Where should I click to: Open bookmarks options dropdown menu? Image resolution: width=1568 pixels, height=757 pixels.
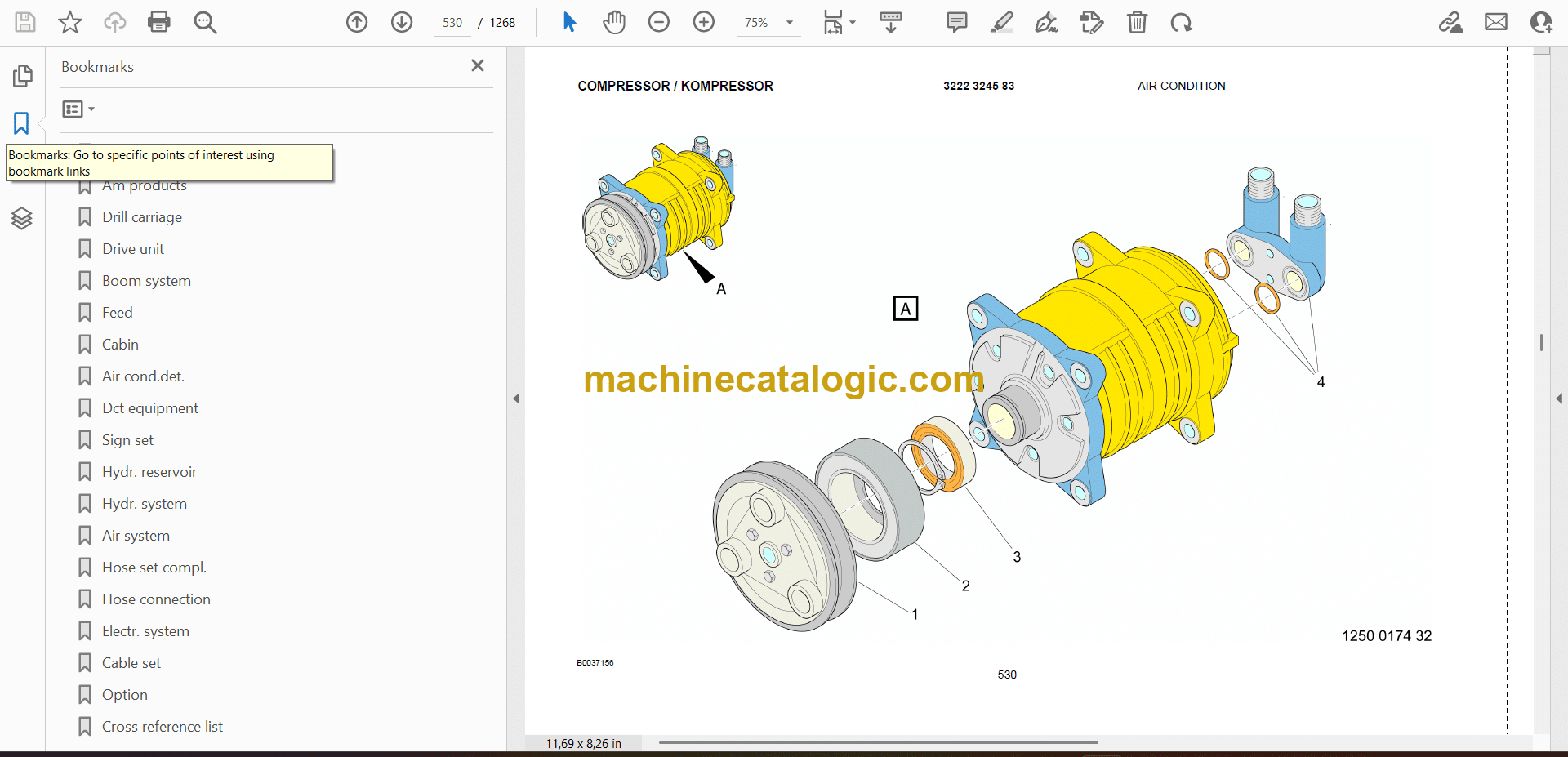coord(79,109)
